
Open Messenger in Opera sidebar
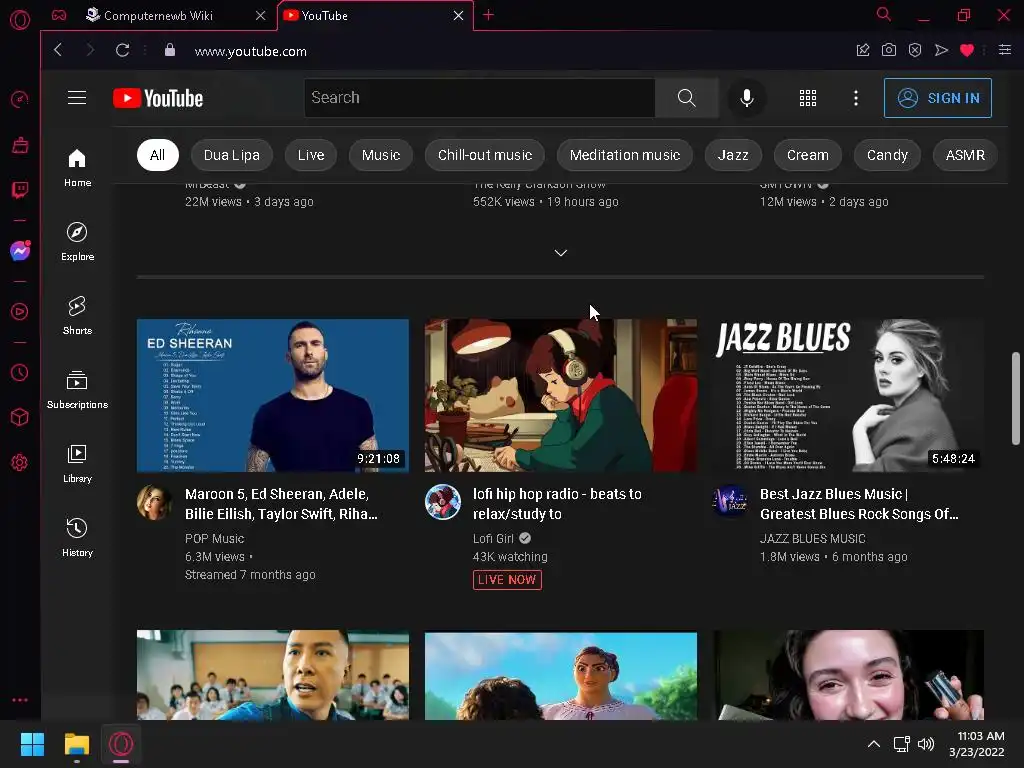tap(20, 251)
